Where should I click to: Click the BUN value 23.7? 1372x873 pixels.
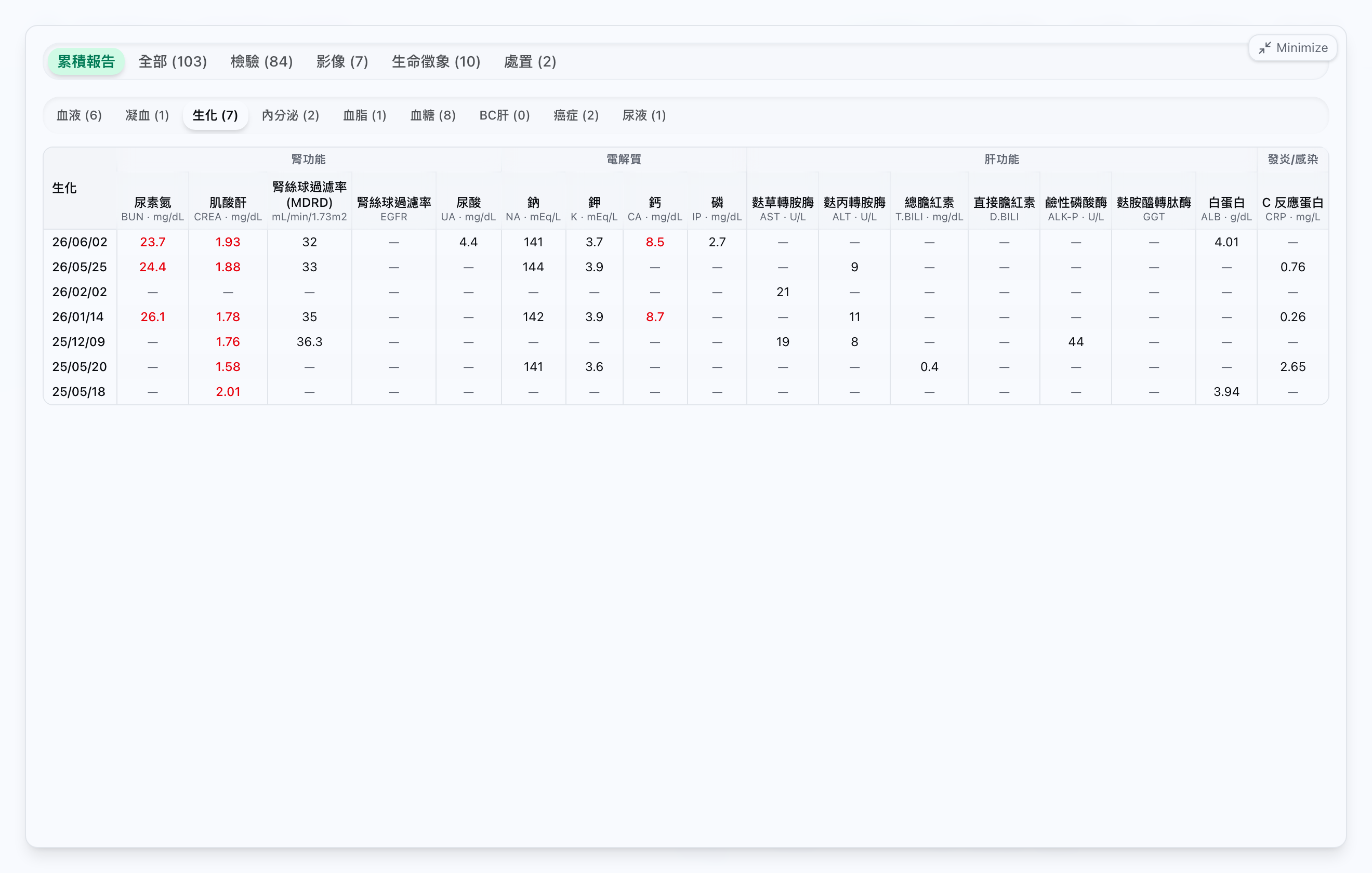tap(153, 242)
